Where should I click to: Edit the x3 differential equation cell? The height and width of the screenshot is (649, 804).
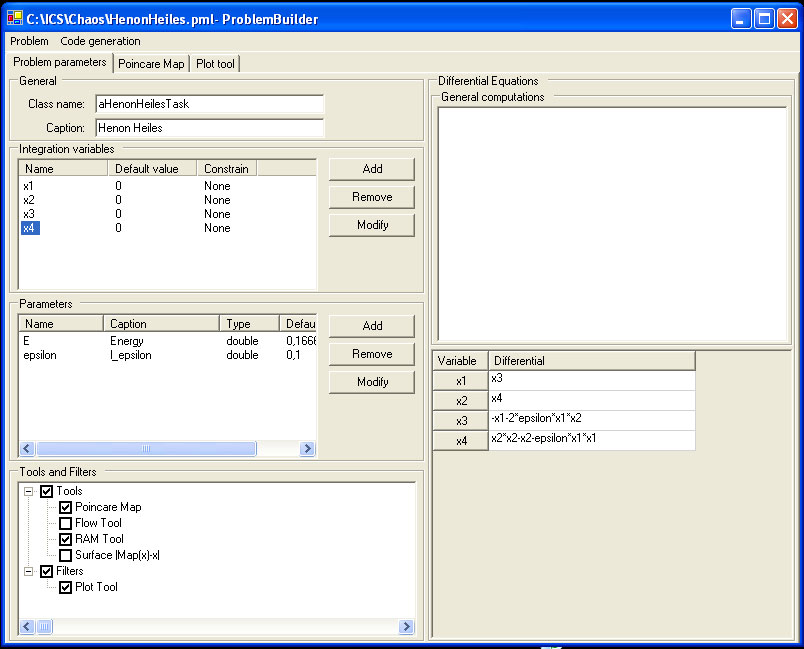coord(592,420)
